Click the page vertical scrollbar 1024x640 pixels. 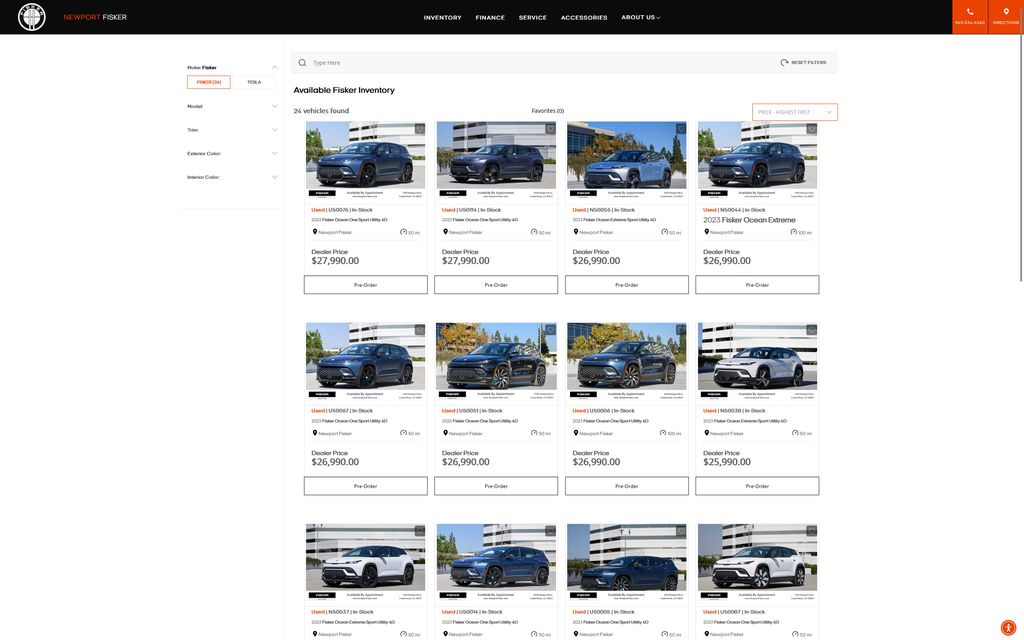click(x=1021, y=157)
